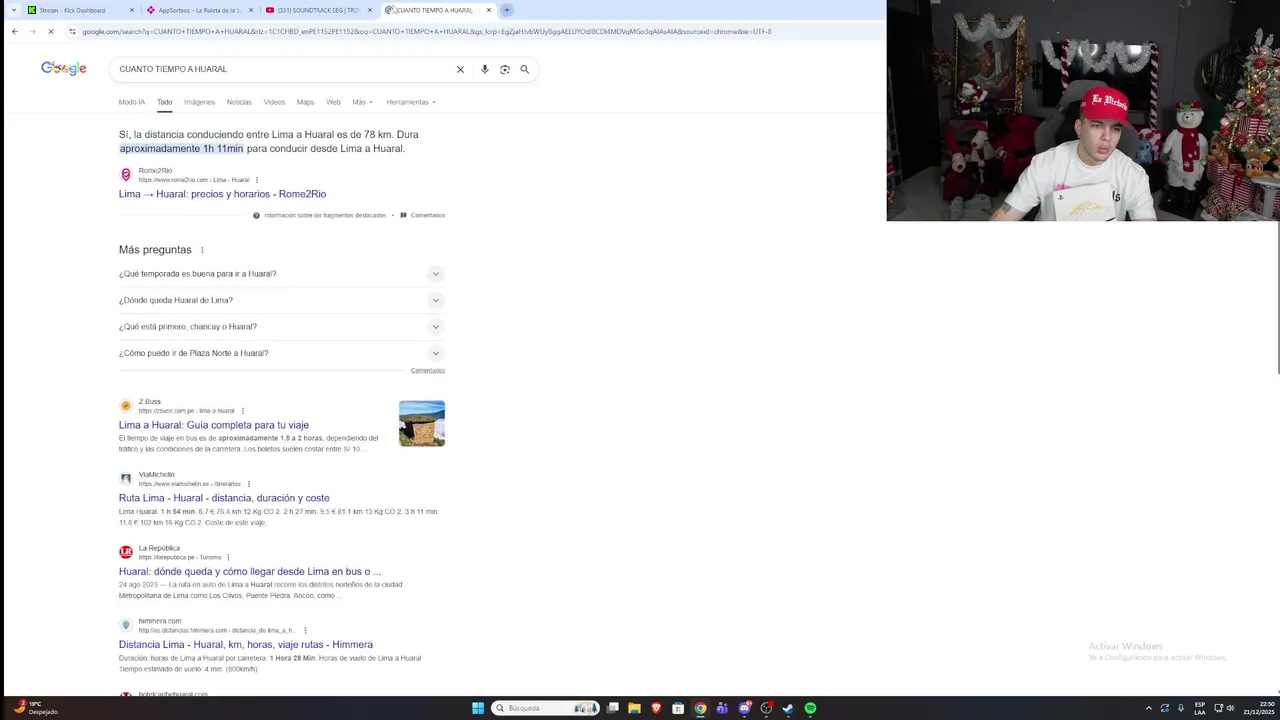1280x720 pixels.
Task: Click the Z Buss result thumbnail image
Action: click(x=422, y=423)
